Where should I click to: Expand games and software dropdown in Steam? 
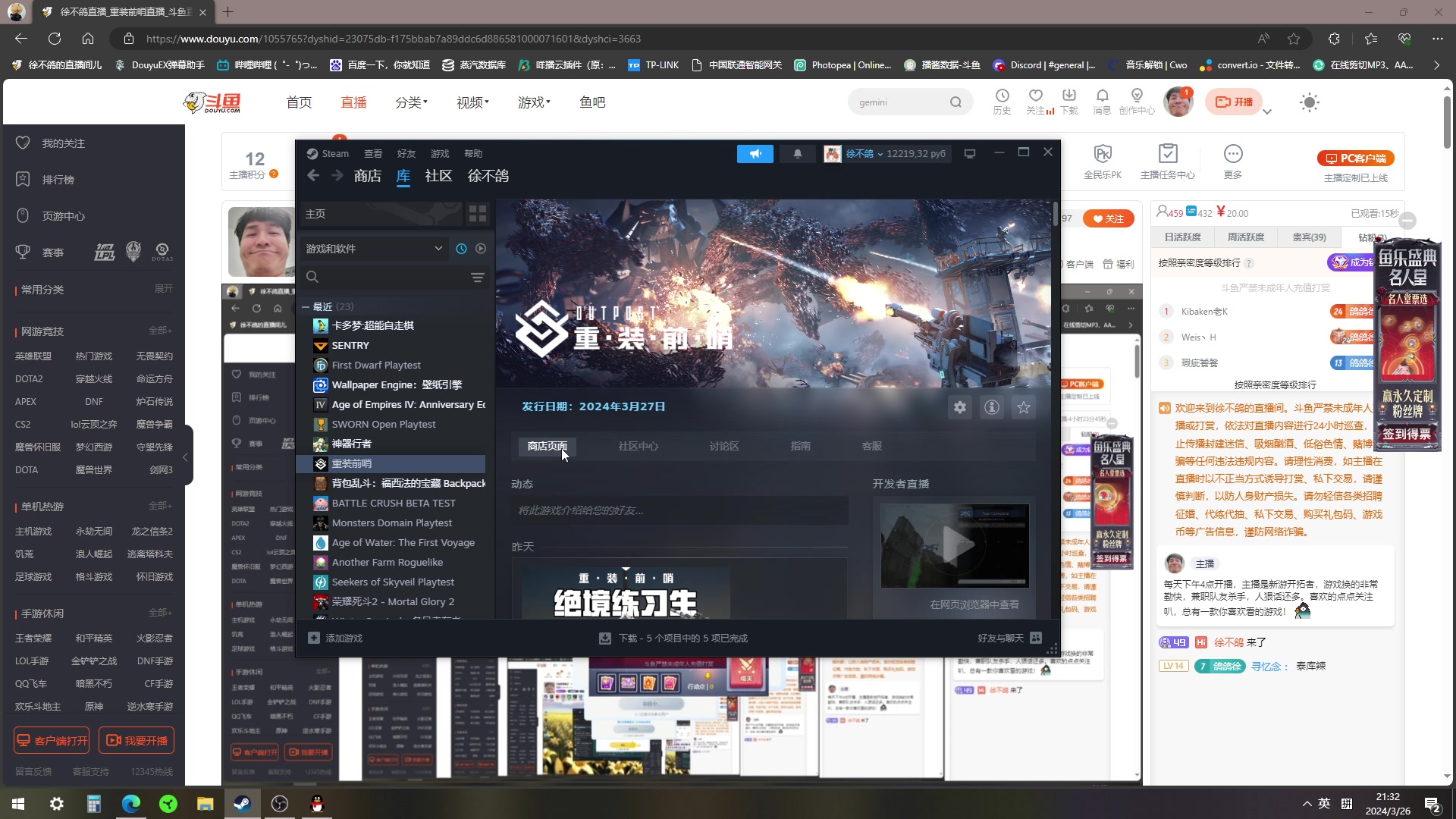pos(374,249)
